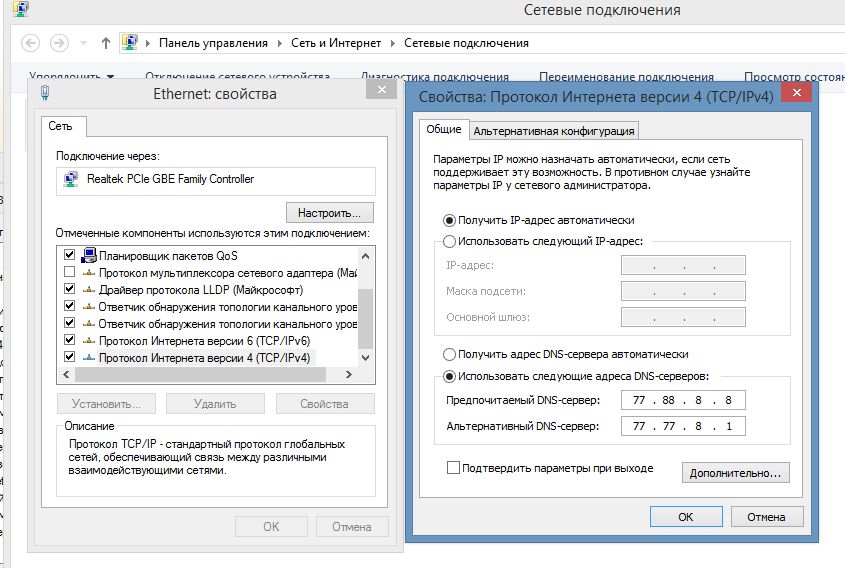Toggle the Планировщик пакетов QoS checkbox
The image size is (845, 568).
coord(70,255)
